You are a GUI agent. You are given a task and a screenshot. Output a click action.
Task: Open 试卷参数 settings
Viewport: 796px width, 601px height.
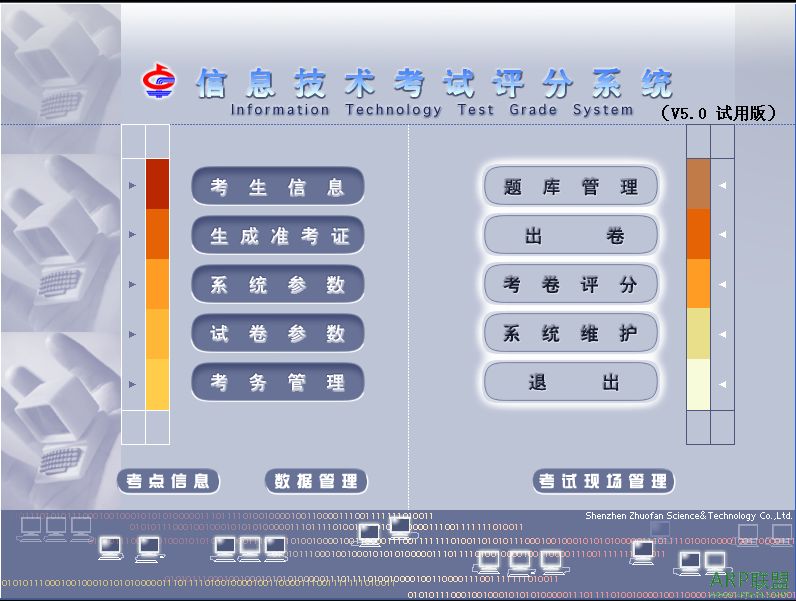(278, 333)
